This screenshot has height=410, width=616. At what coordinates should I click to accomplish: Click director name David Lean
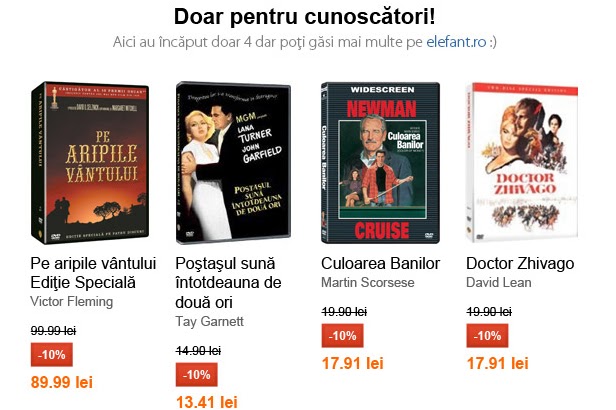[x=499, y=282]
